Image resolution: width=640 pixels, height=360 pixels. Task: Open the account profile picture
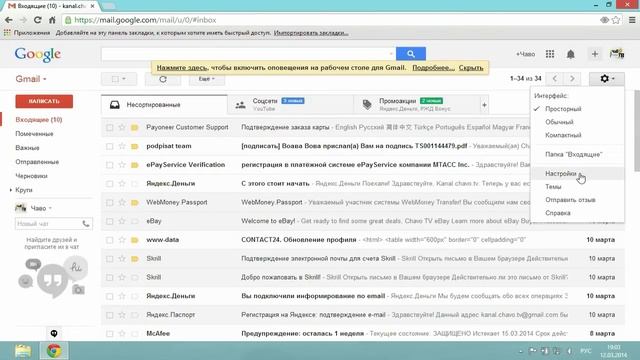[x=617, y=54]
